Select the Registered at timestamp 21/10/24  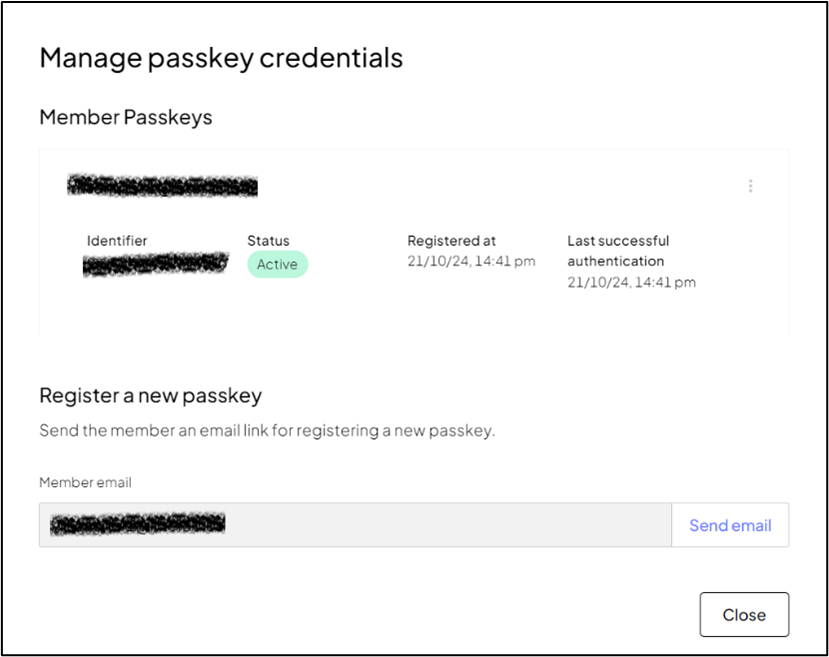[471, 261]
